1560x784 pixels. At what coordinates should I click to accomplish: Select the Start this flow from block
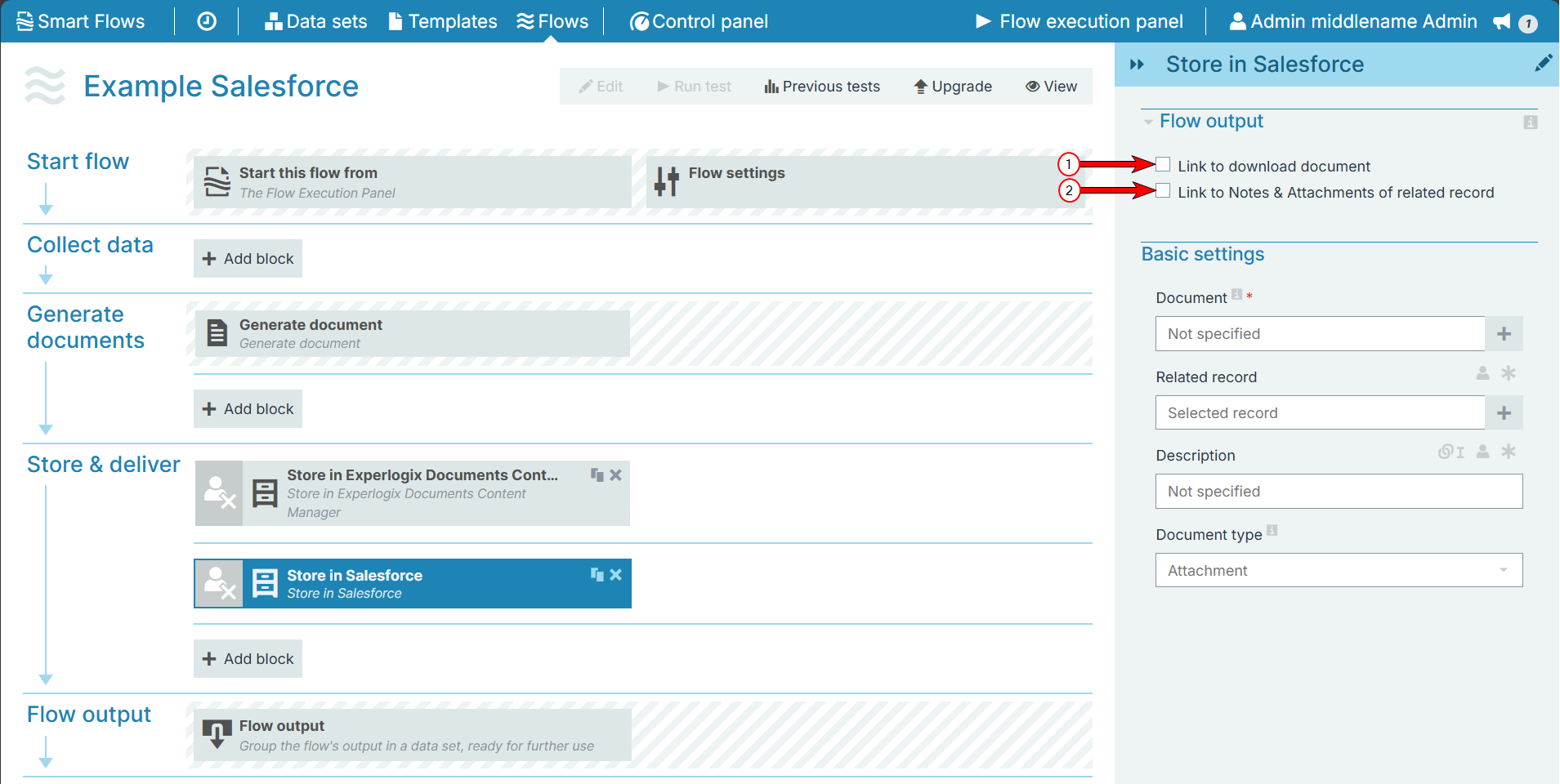(413, 182)
